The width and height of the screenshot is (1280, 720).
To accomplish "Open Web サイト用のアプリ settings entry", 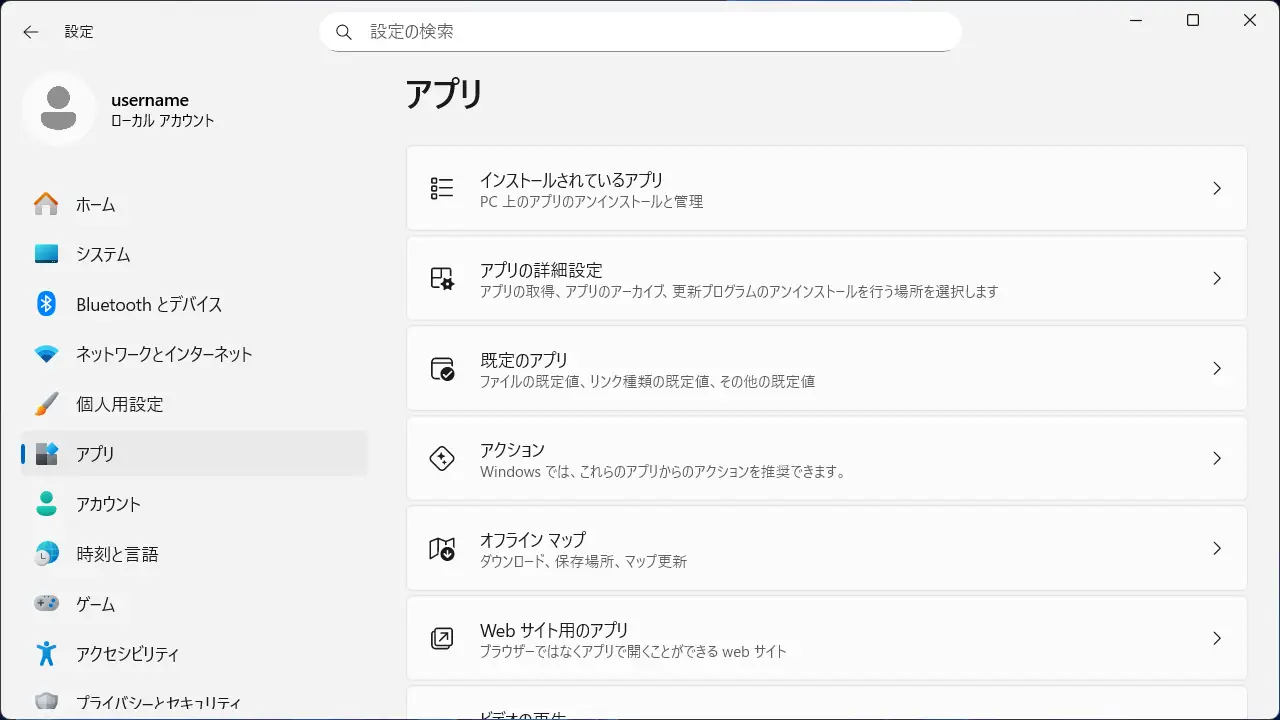I will (826, 638).
